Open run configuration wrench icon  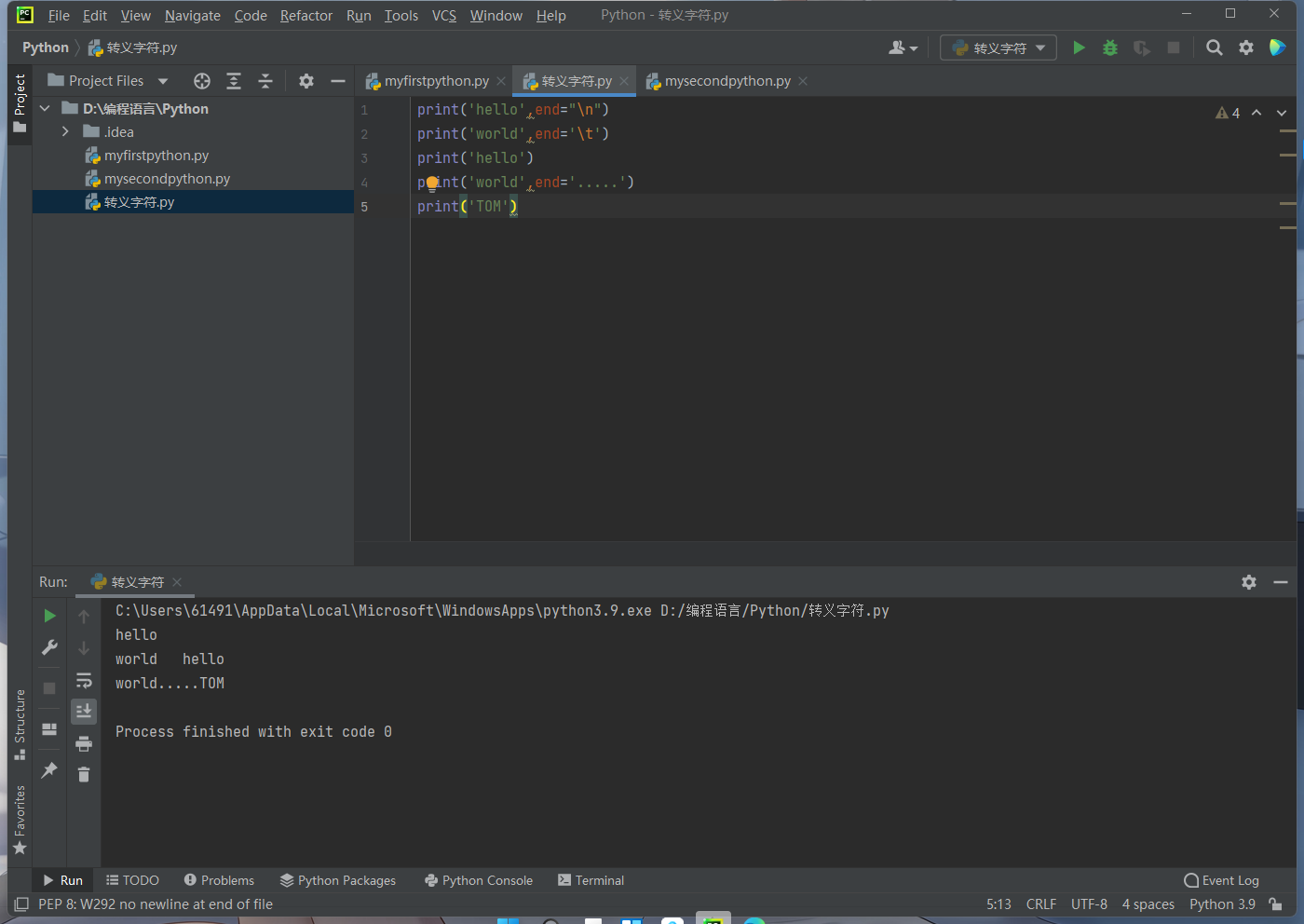point(49,647)
